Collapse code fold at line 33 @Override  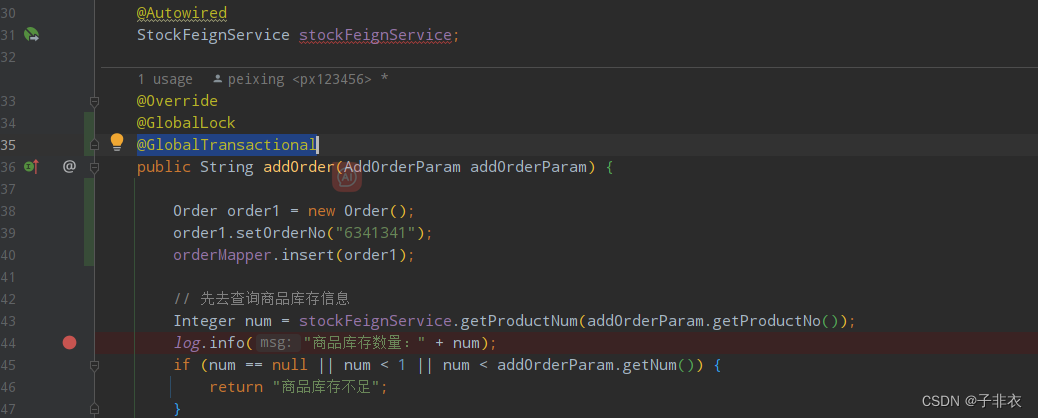(x=94, y=101)
